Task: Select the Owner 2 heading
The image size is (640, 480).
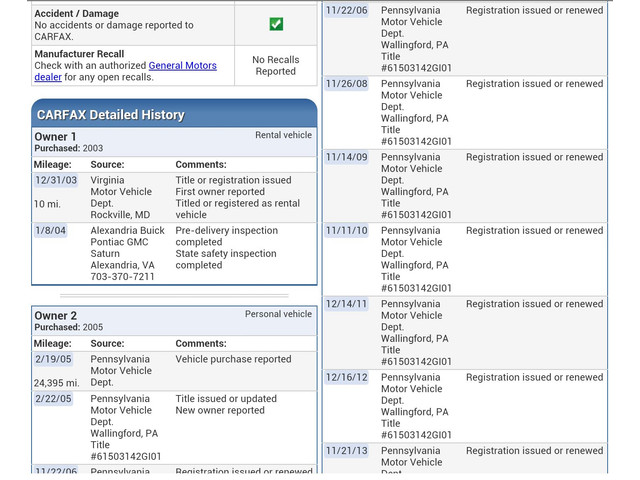Action: coord(55,316)
